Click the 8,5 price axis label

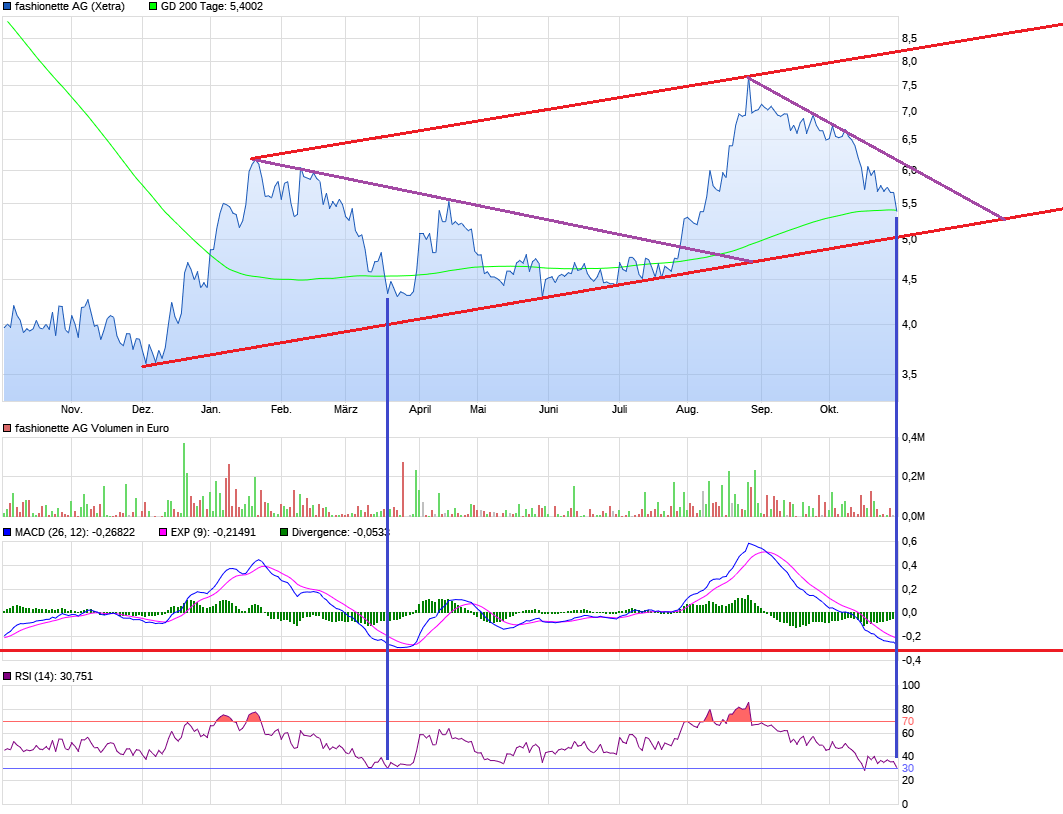(x=909, y=38)
